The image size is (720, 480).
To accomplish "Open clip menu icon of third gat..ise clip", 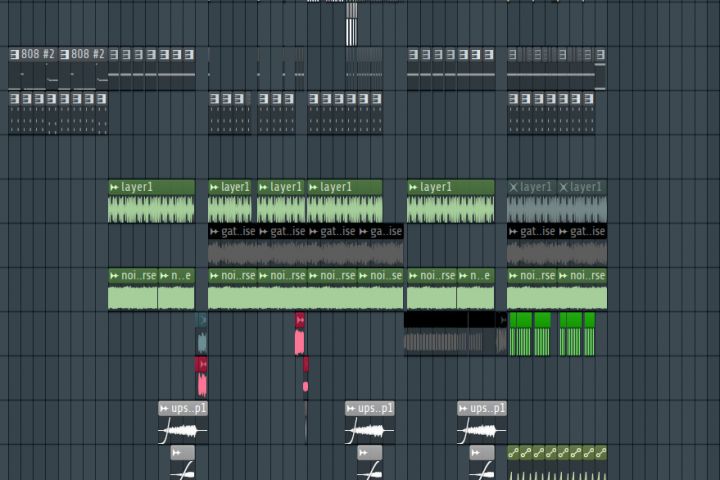I will (x=313, y=232).
